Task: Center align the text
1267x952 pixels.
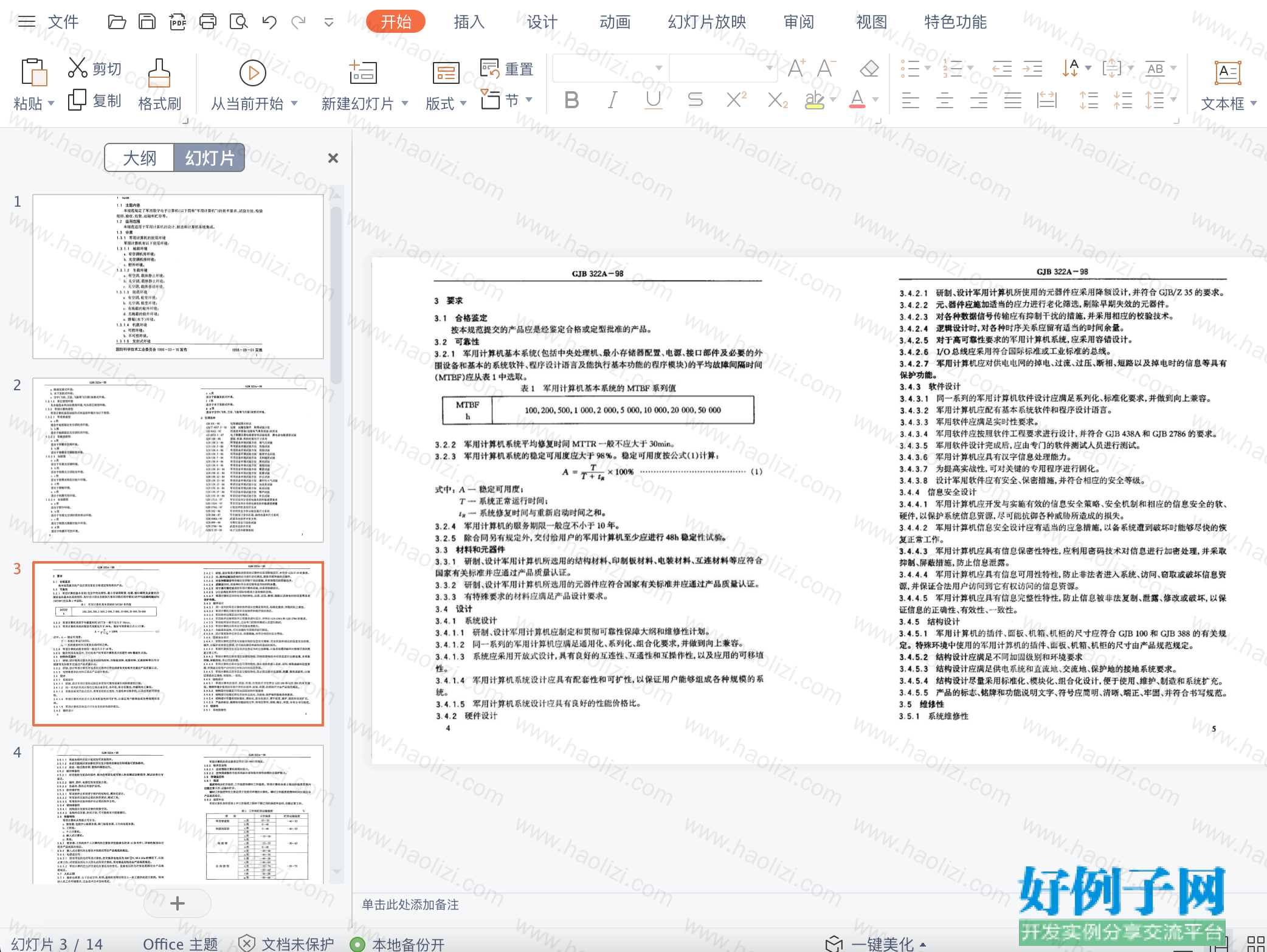Action: pos(944,100)
